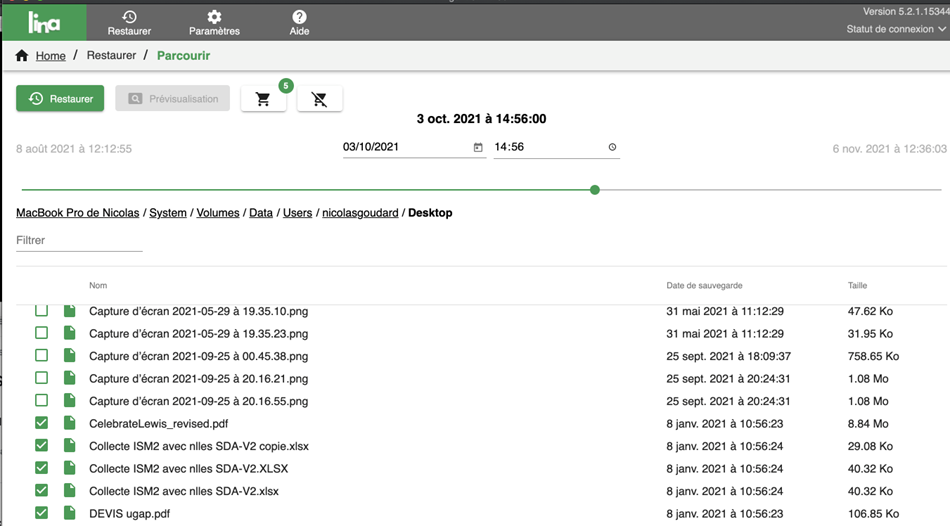The image size is (950, 526).
Task: Open the Aide help menu
Action: pos(299,22)
